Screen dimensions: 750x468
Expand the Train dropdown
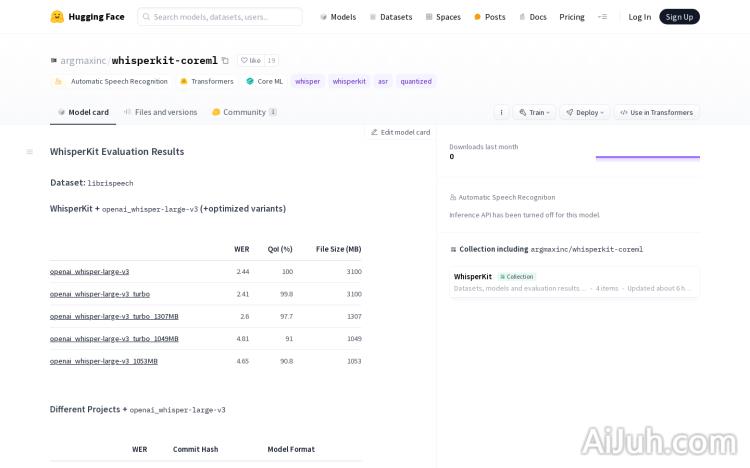pyautogui.click(x=533, y=112)
